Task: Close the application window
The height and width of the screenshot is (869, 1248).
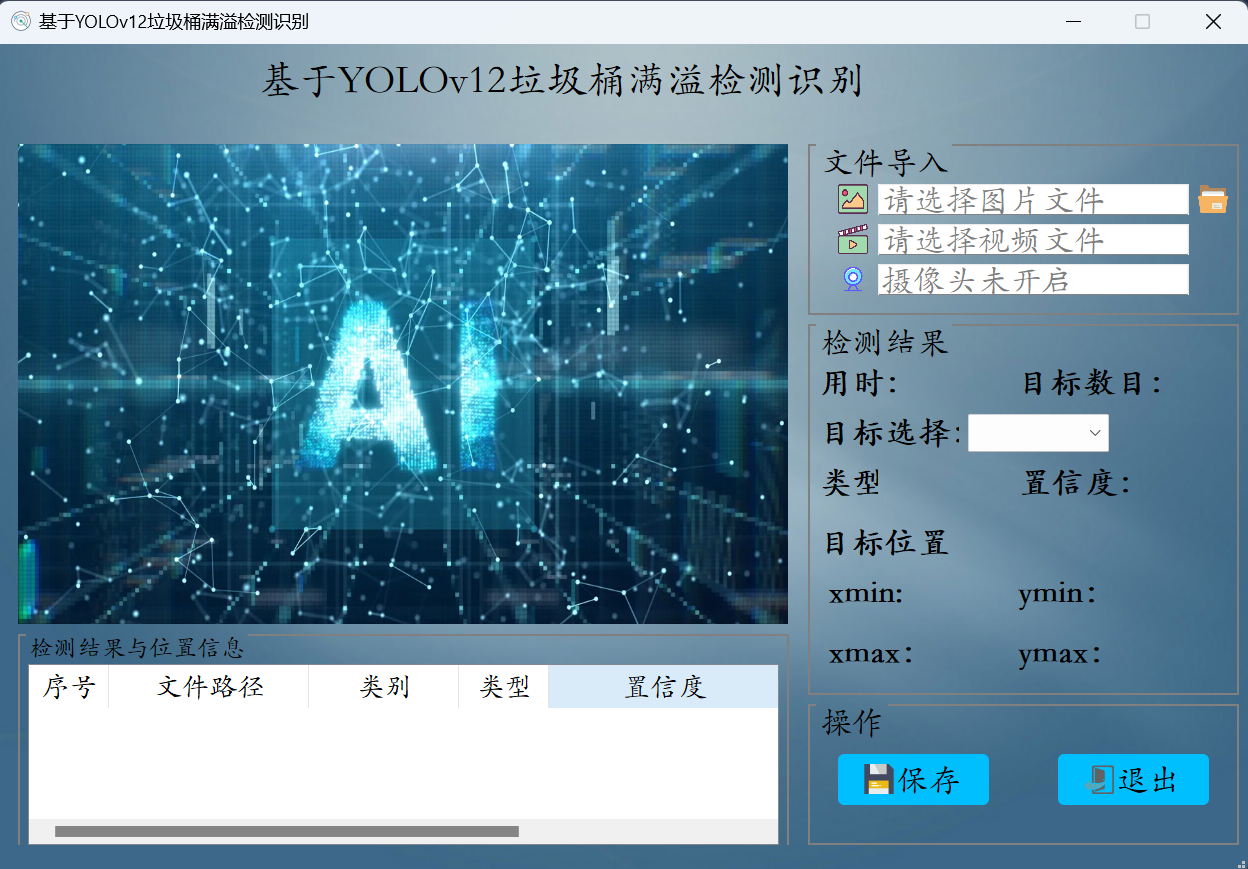Action: coord(1213,21)
